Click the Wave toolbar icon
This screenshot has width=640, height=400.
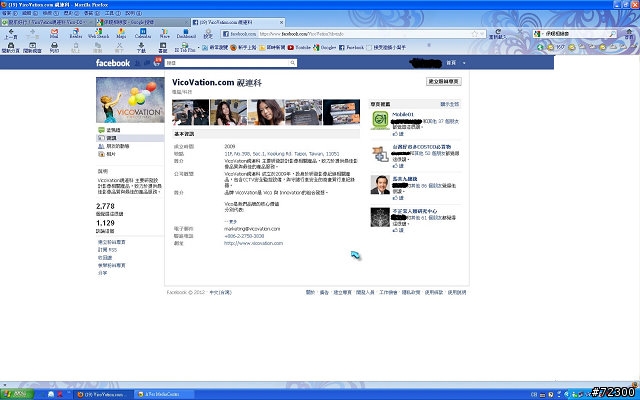click(x=164, y=32)
